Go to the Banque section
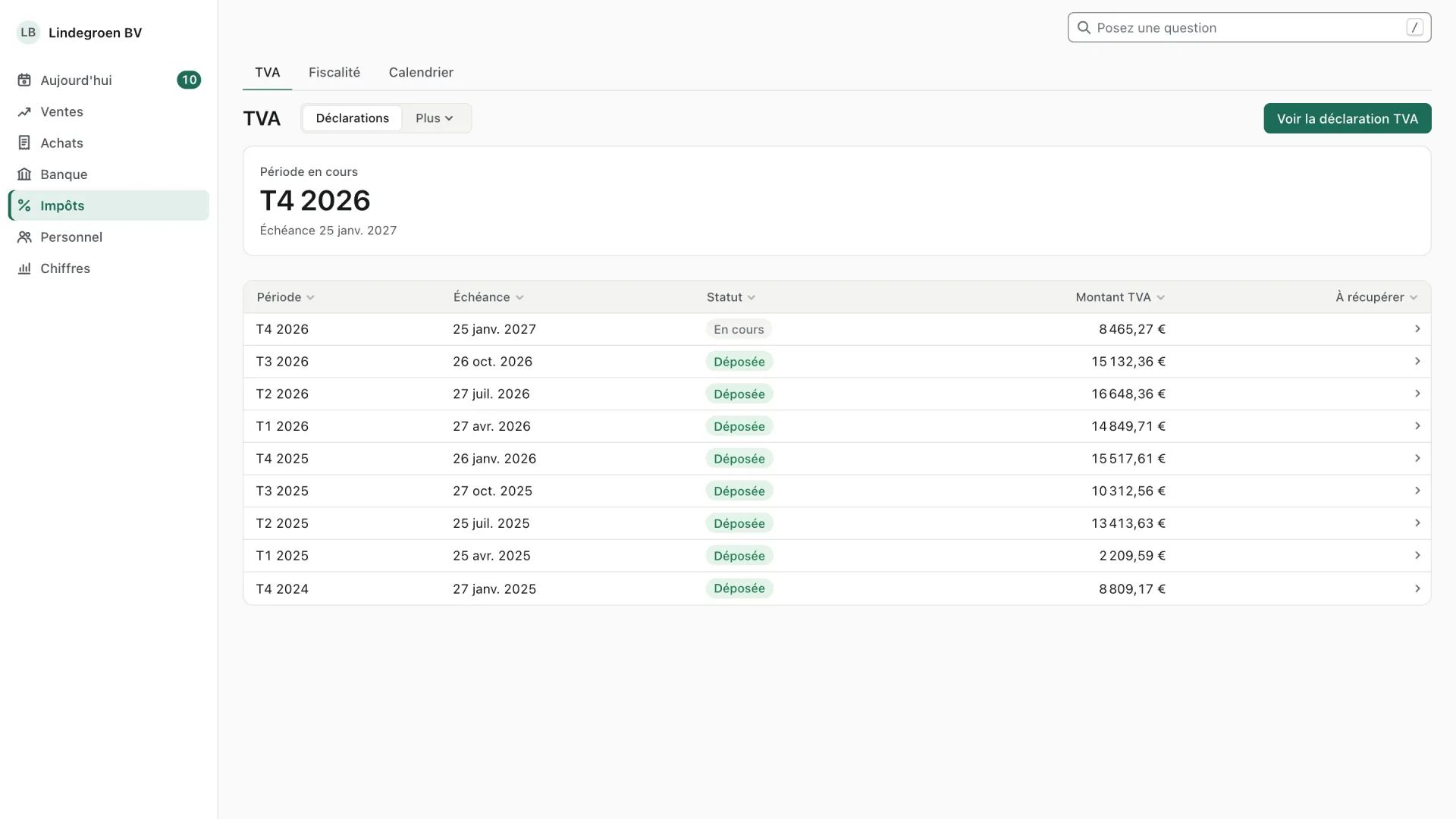The image size is (1456, 819). (108, 174)
